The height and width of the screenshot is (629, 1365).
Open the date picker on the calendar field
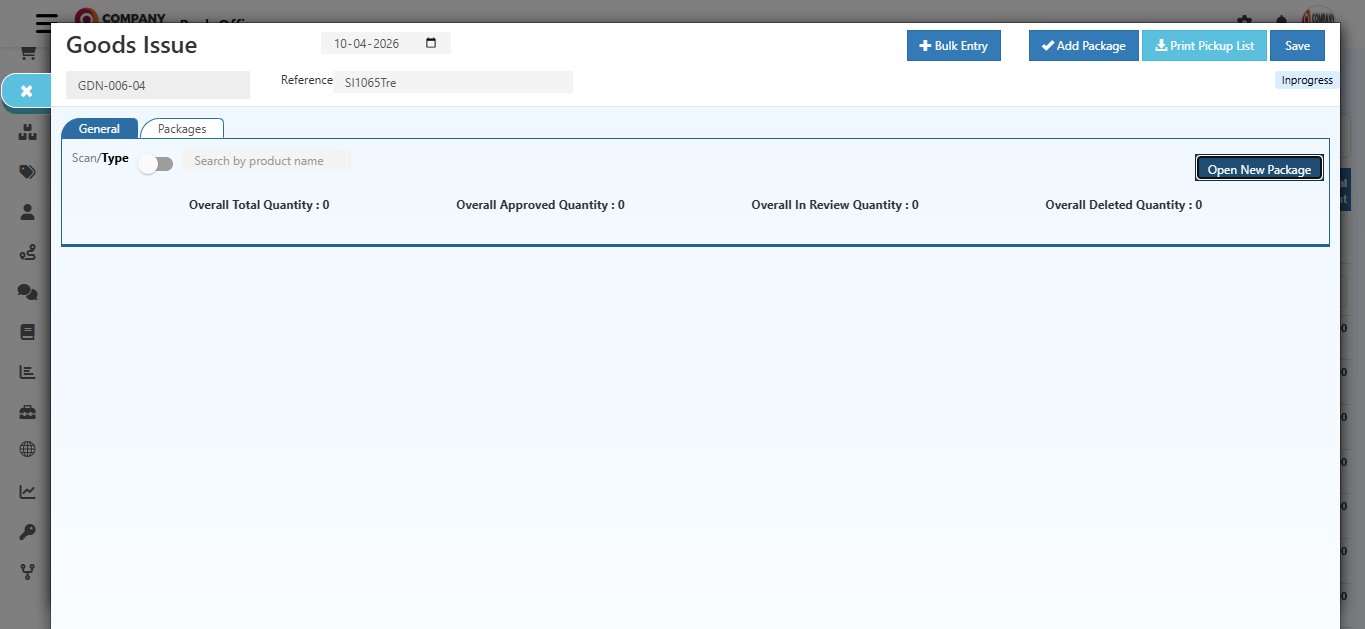coord(430,42)
